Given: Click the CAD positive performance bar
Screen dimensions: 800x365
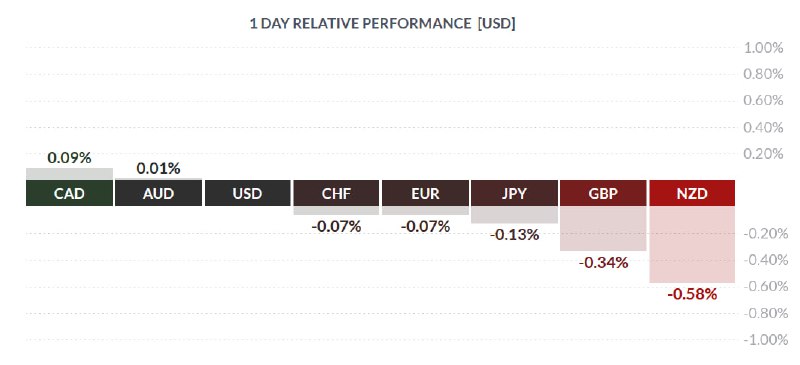Looking at the screenshot, I should click(69, 174).
